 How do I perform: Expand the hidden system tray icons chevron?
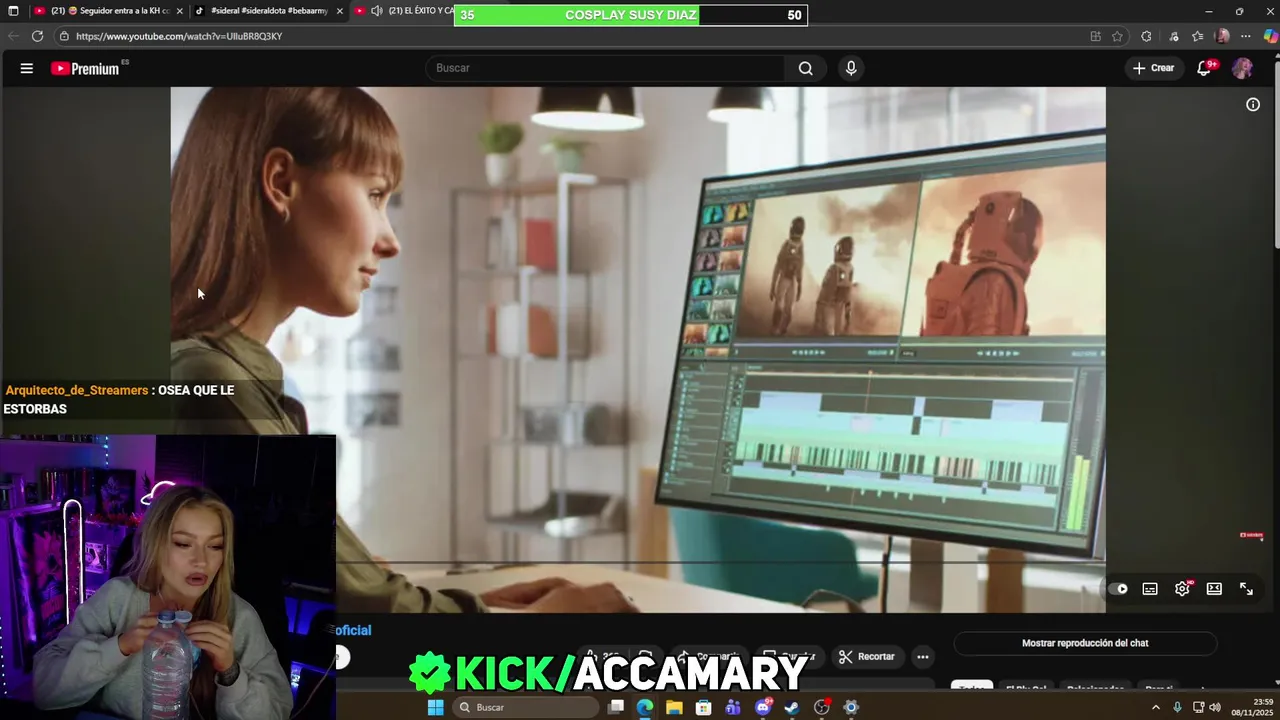pyautogui.click(x=1156, y=707)
